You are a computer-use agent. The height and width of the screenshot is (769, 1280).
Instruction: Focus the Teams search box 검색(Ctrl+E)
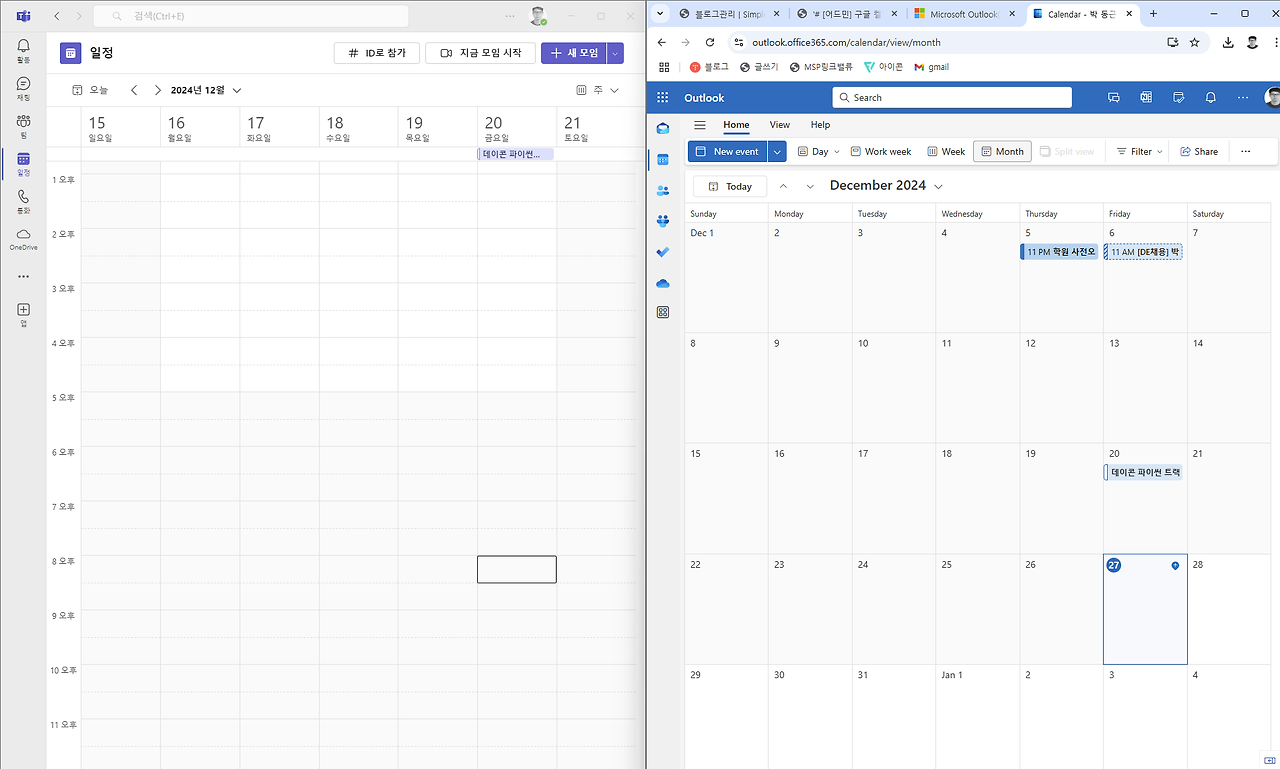(251, 16)
